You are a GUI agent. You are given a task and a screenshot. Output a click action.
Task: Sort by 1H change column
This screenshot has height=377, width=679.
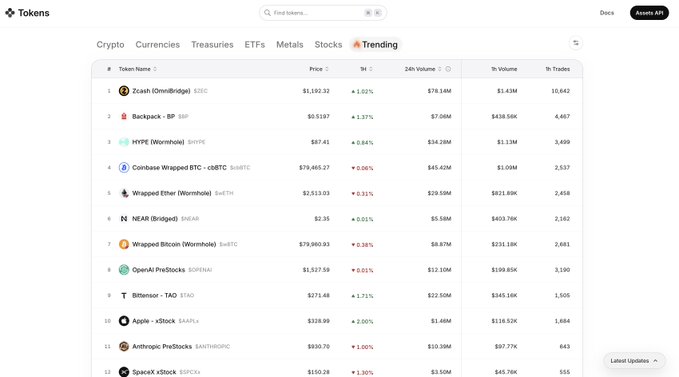366,69
